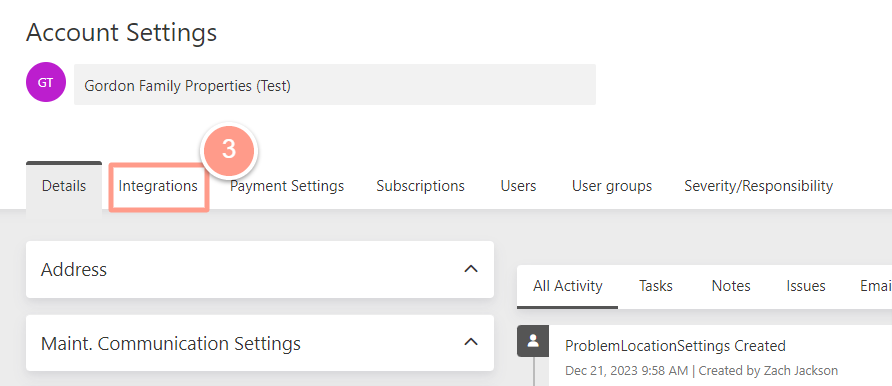Click the orange step 3 badge

coord(229,150)
